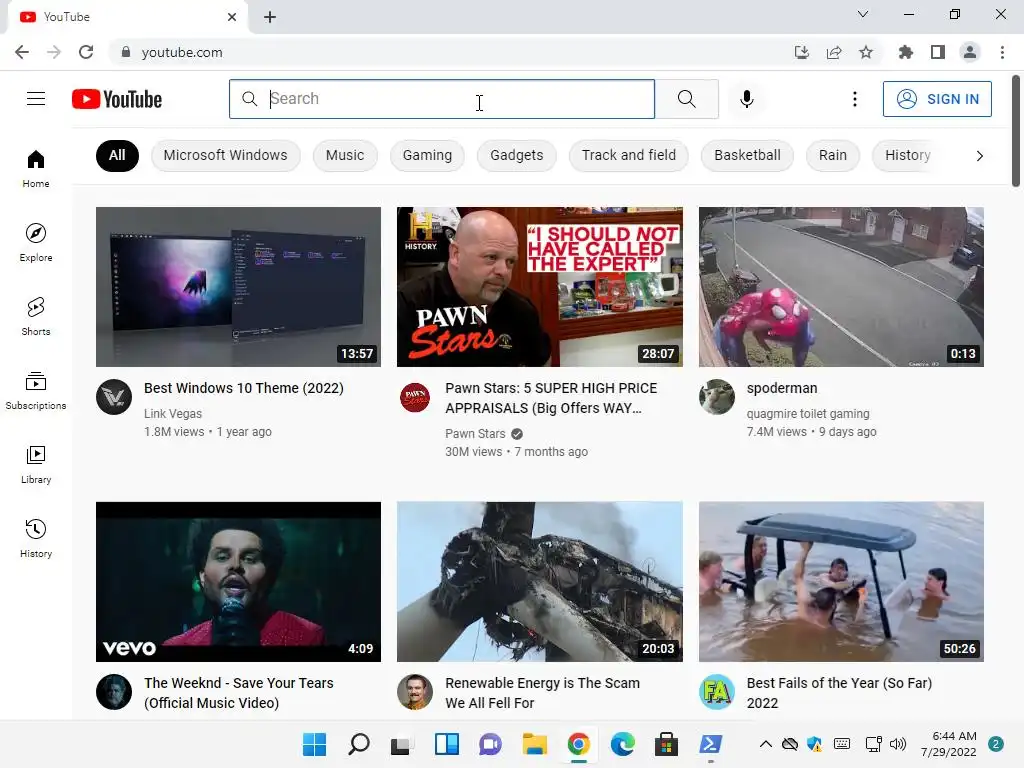The image size is (1024, 768).
Task: Click Pawn Stars channel name
Action: pos(475,434)
